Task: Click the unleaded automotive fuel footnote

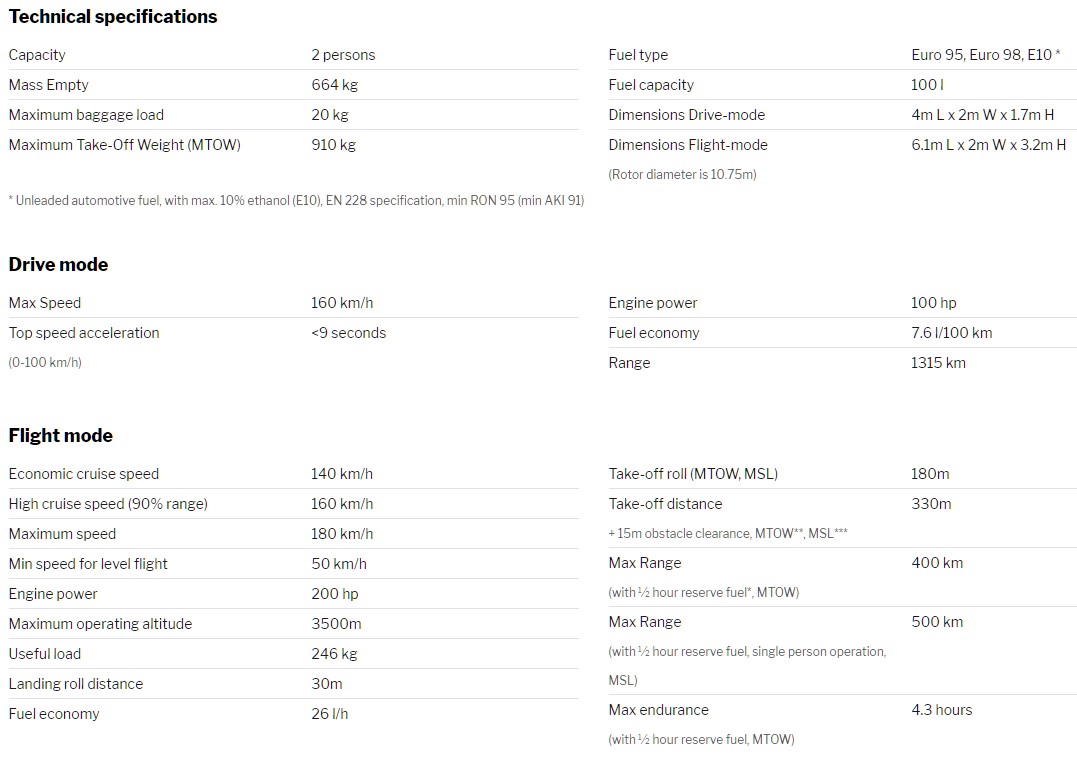Action: pos(296,201)
